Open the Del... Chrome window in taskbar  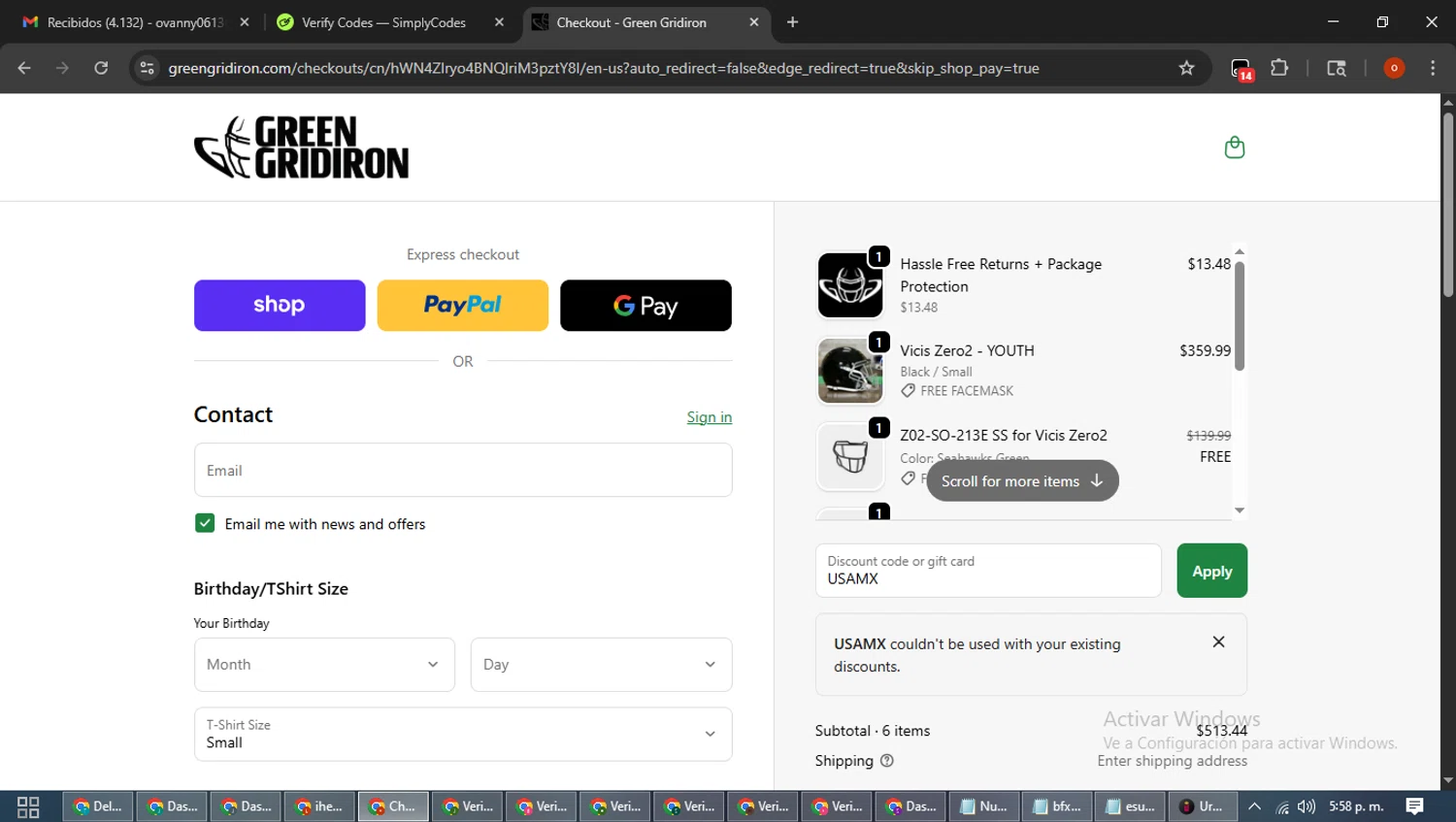pyautogui.click(x=98, y=806)
